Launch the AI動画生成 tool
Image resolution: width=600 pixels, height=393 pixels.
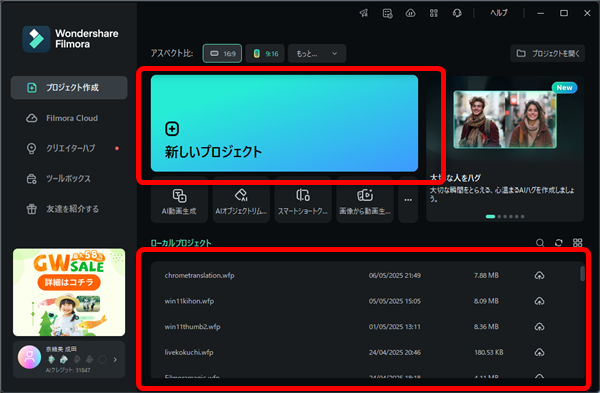(179, 201)
